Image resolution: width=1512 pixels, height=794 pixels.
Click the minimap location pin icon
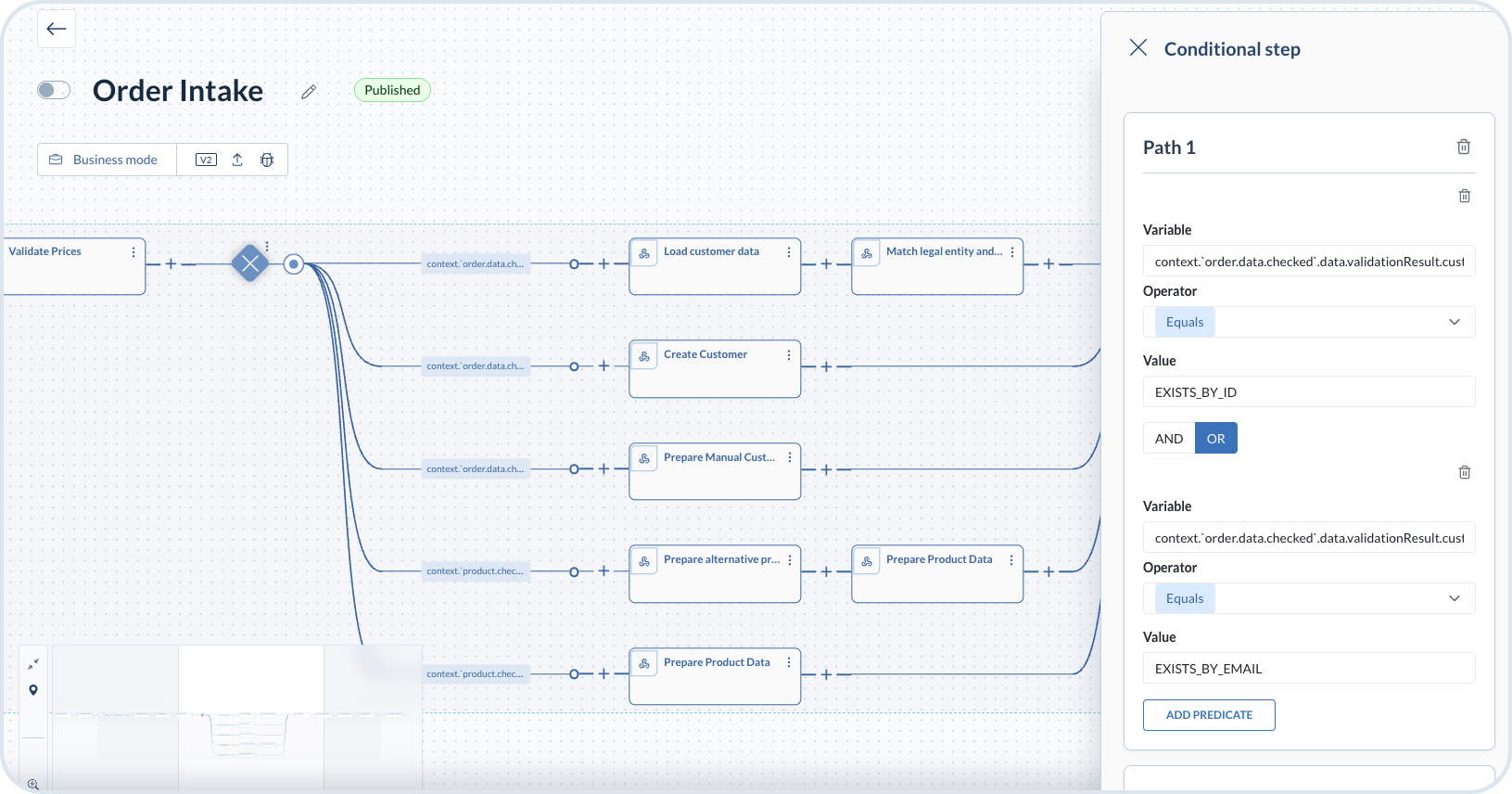click(33, 690)
